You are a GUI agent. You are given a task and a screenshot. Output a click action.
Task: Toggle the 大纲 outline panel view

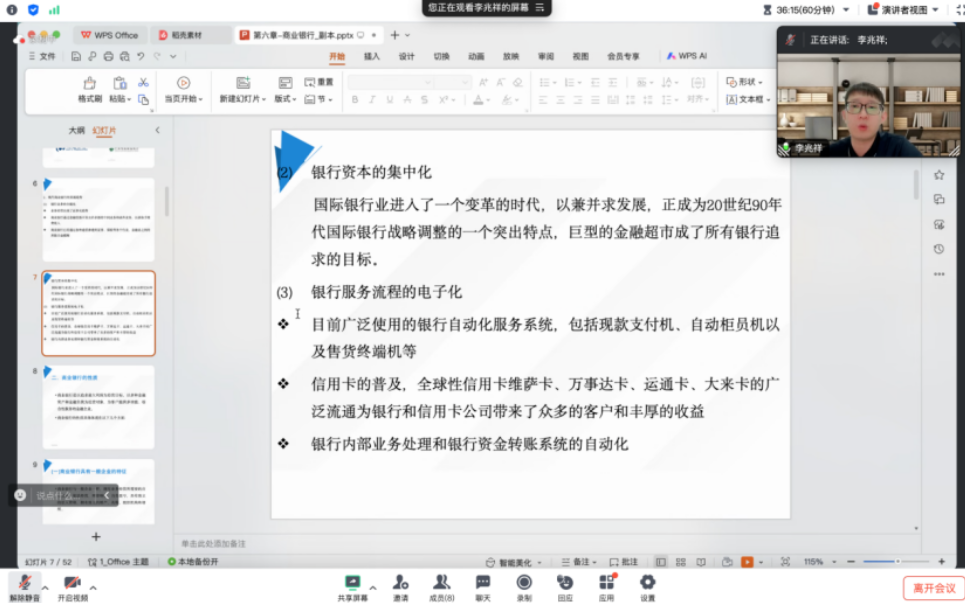pos(76,130)
